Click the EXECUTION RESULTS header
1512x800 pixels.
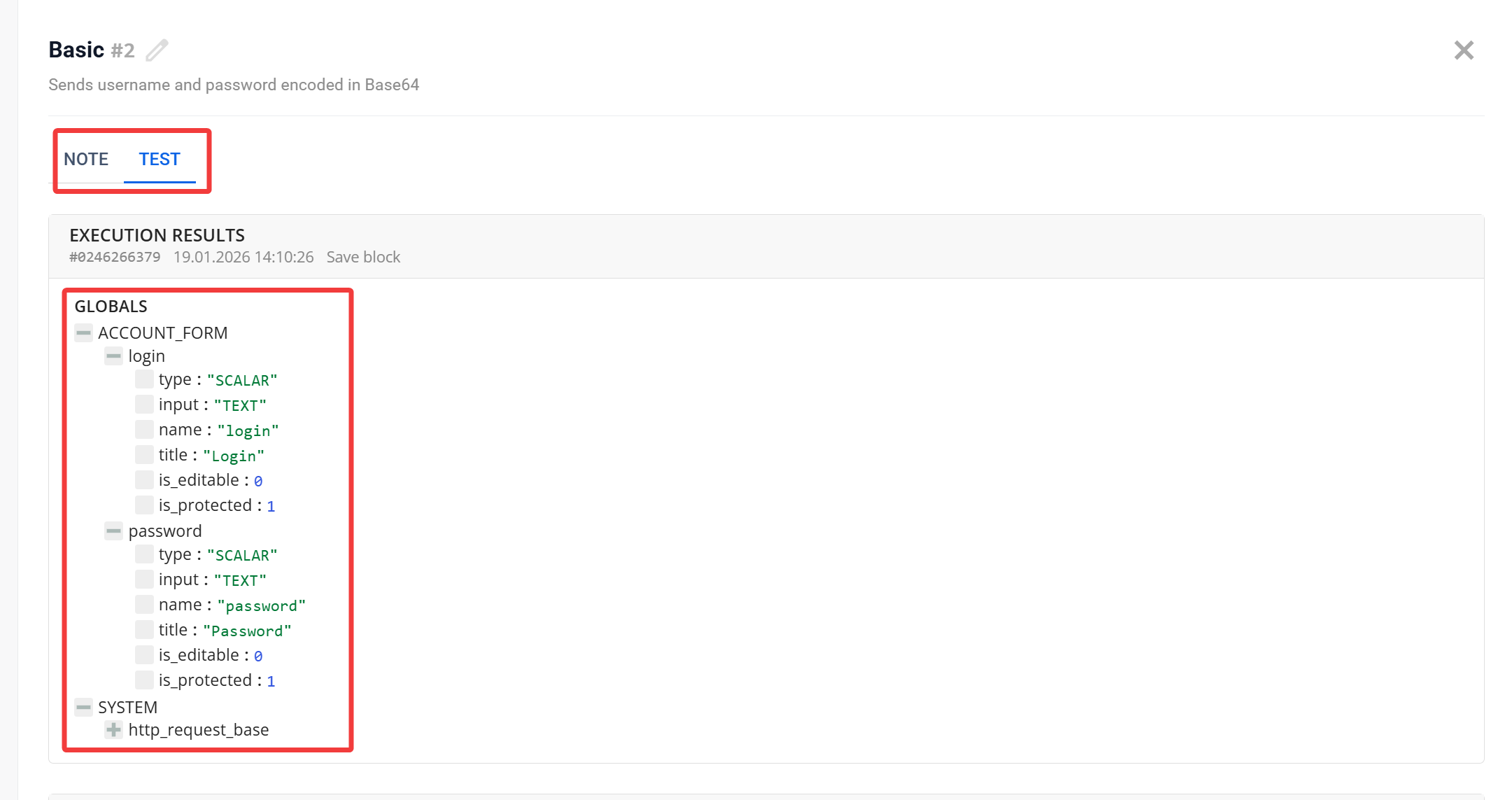click(x=157, y=235)
